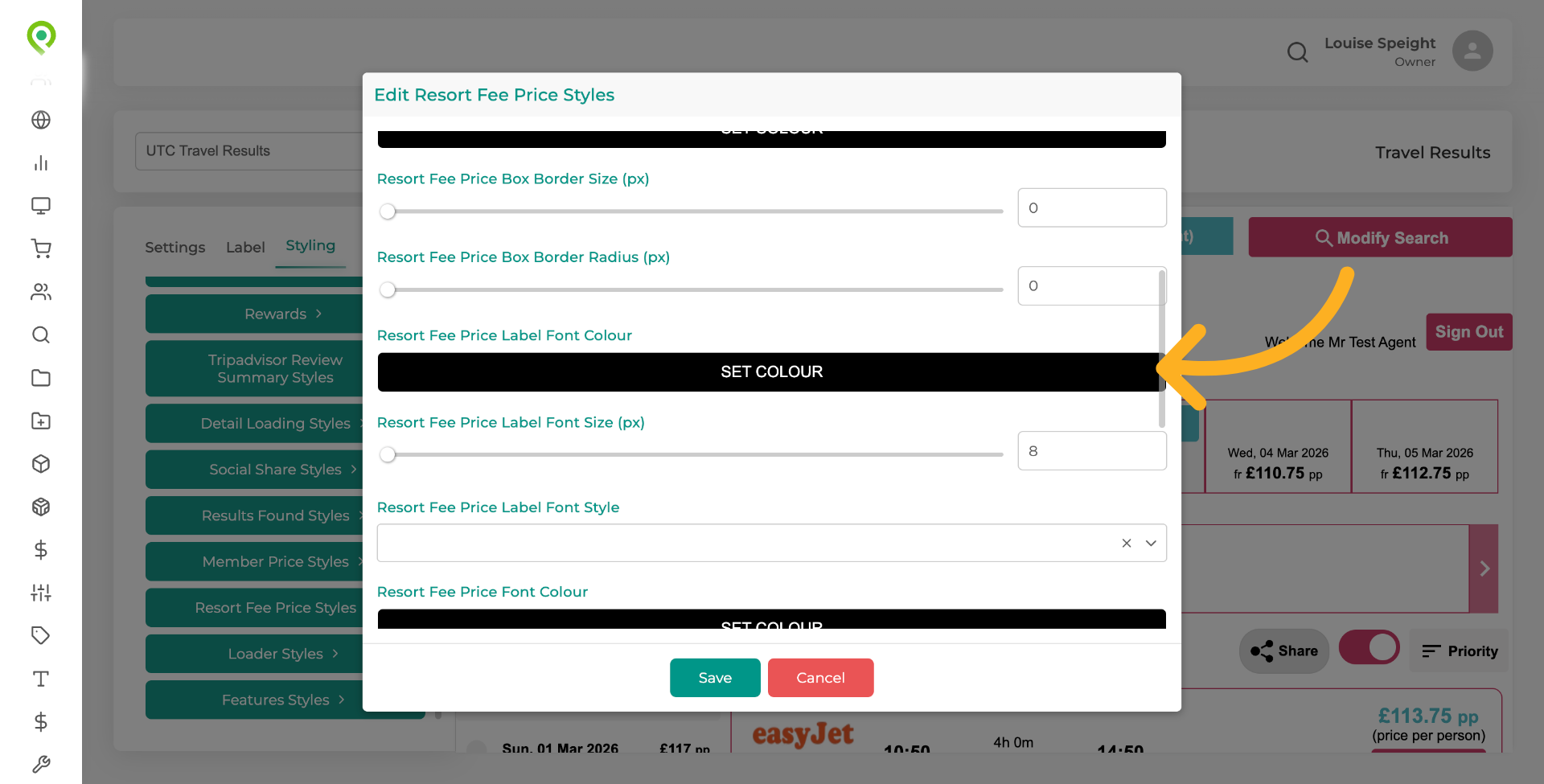
Task: Click the green location pin logo
Action: coord(41,37)
